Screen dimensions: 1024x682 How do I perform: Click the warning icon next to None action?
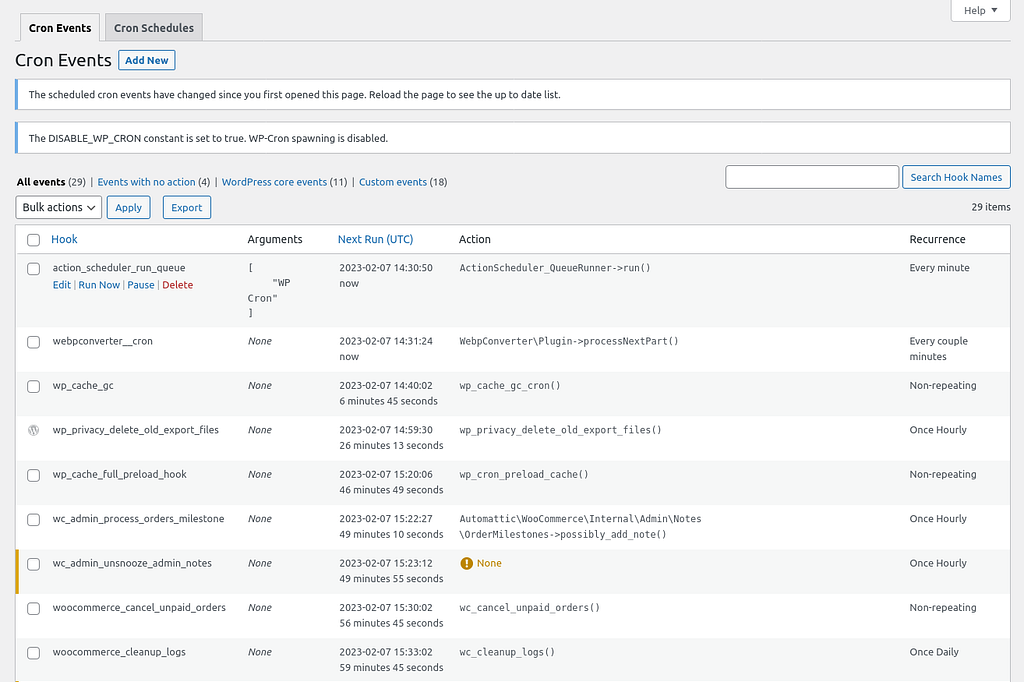tap(466, 563)
